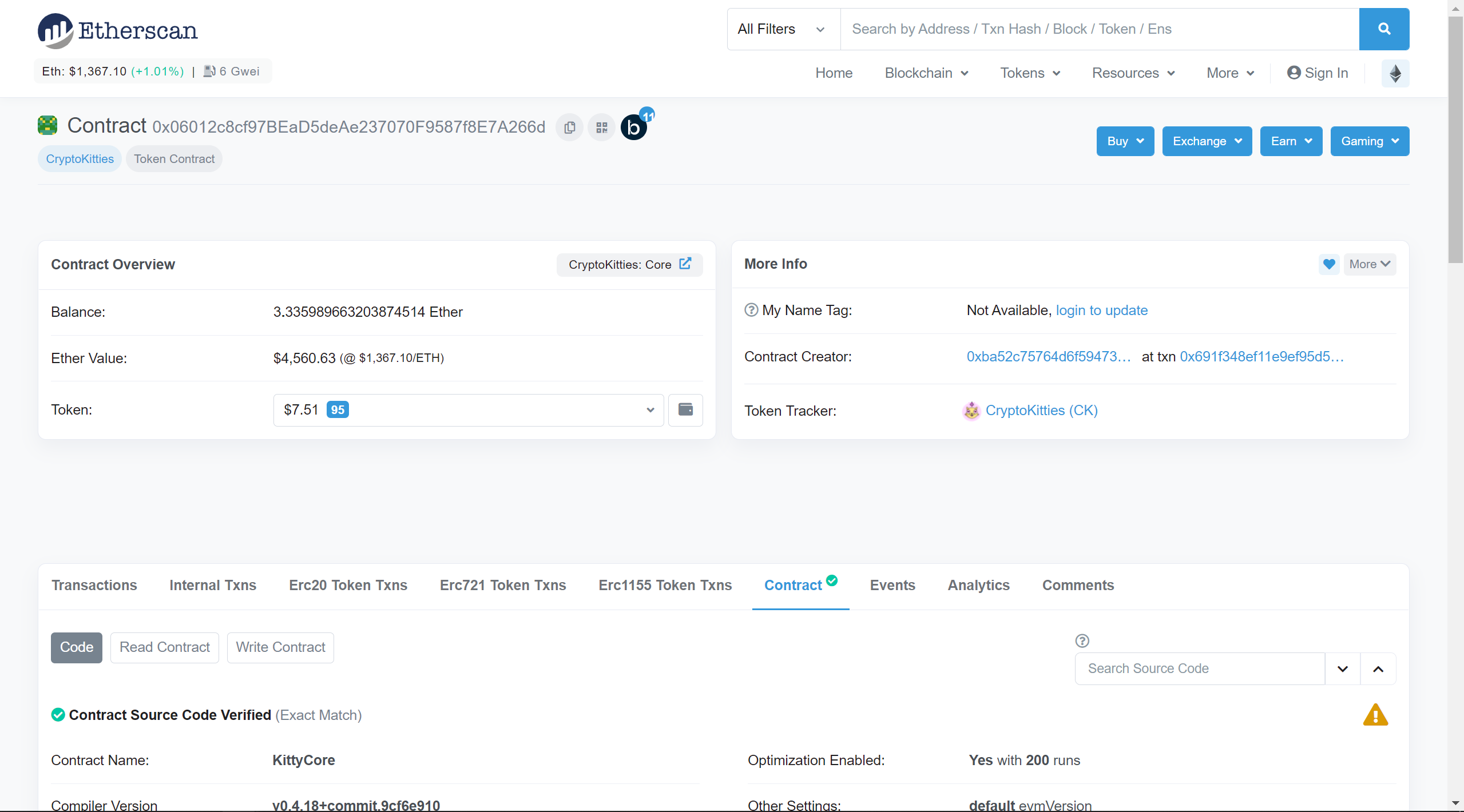Screen dimensions: 1464x812
Task: Open the Erc721 Token Txns tab
Action: point(502,586)
